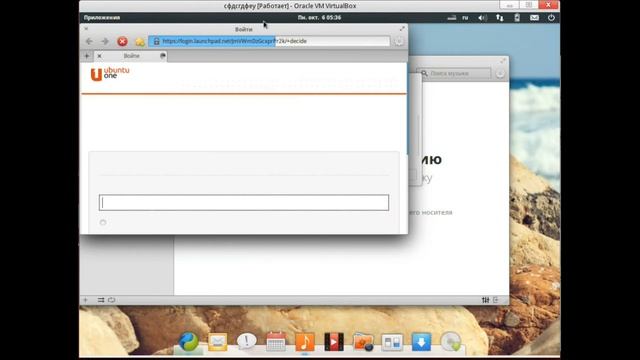Open the Calendar app from the dock

coord(276,342)
